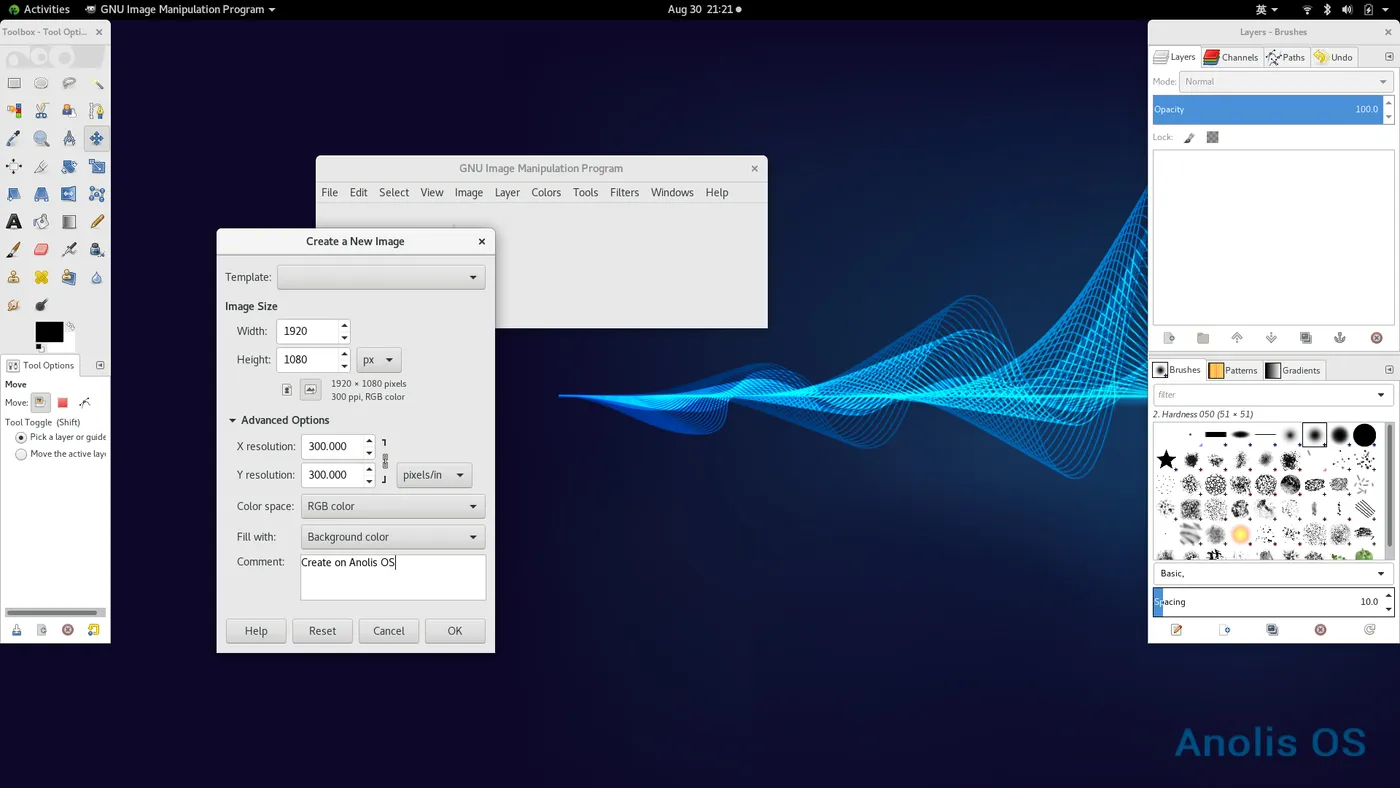The width and height of the screenshot is (1400, 788).
Task: Switch to the Channels tab
Action: point(1231,57)
